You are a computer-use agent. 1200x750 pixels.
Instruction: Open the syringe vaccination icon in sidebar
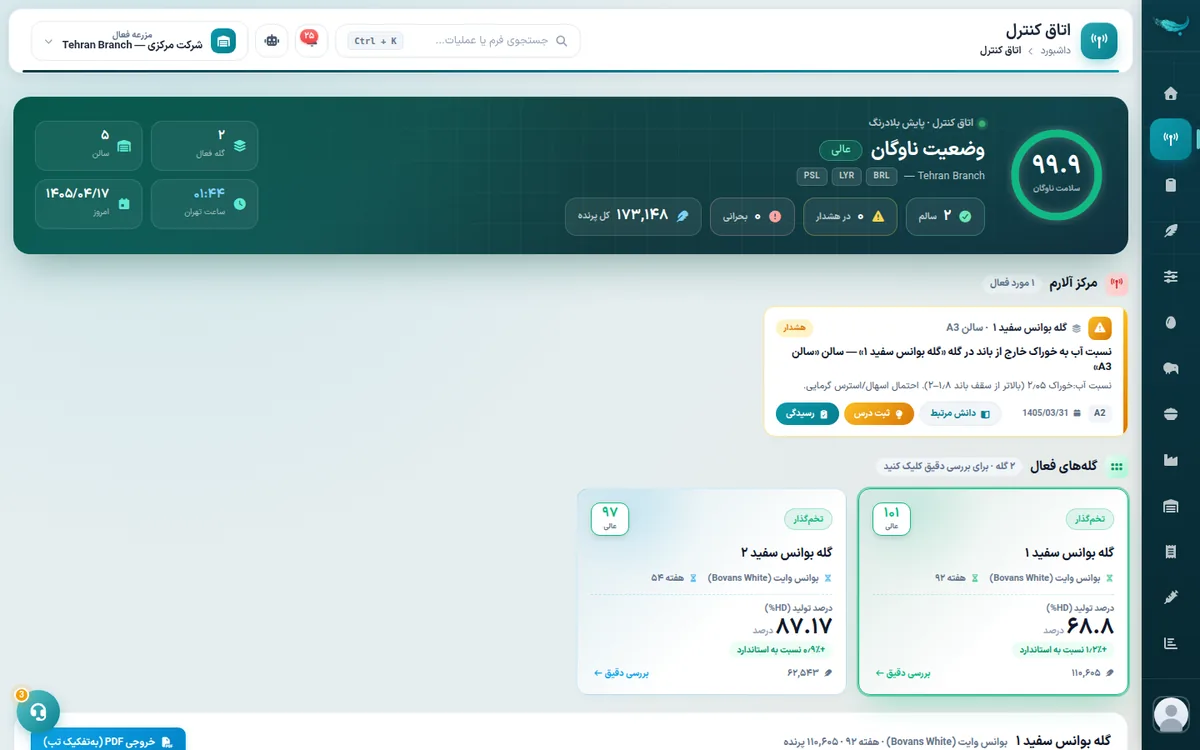point(1171,597)
